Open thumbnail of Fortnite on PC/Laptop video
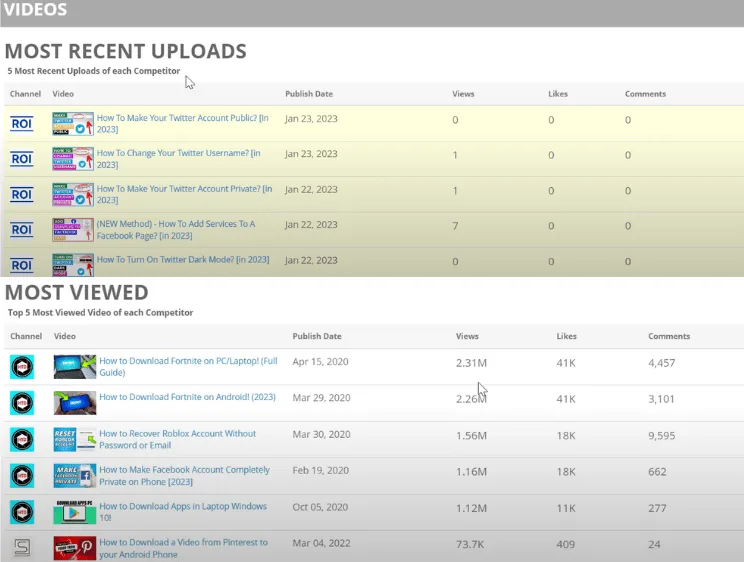 click(75, 367)
